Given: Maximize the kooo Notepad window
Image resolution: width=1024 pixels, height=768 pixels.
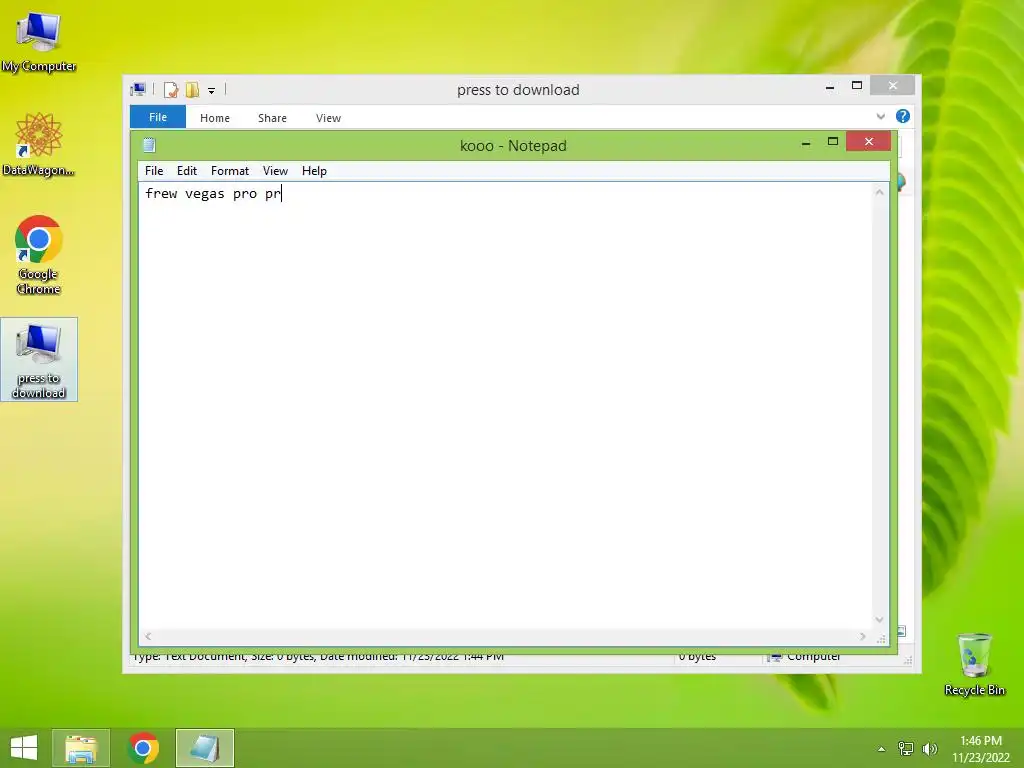Looking at the screenshot, I should pos(833,142).
